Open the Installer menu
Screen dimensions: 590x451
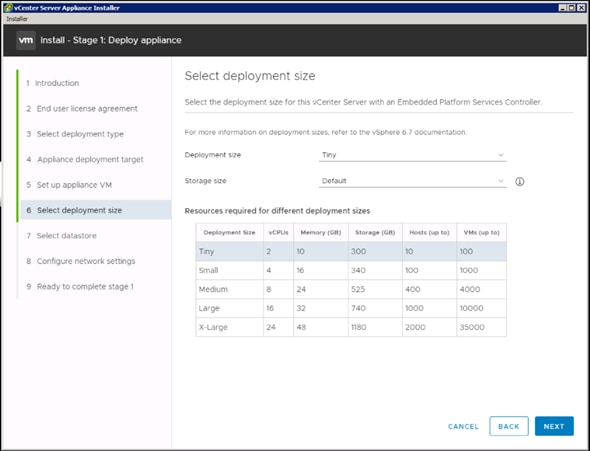pos(17,19)
